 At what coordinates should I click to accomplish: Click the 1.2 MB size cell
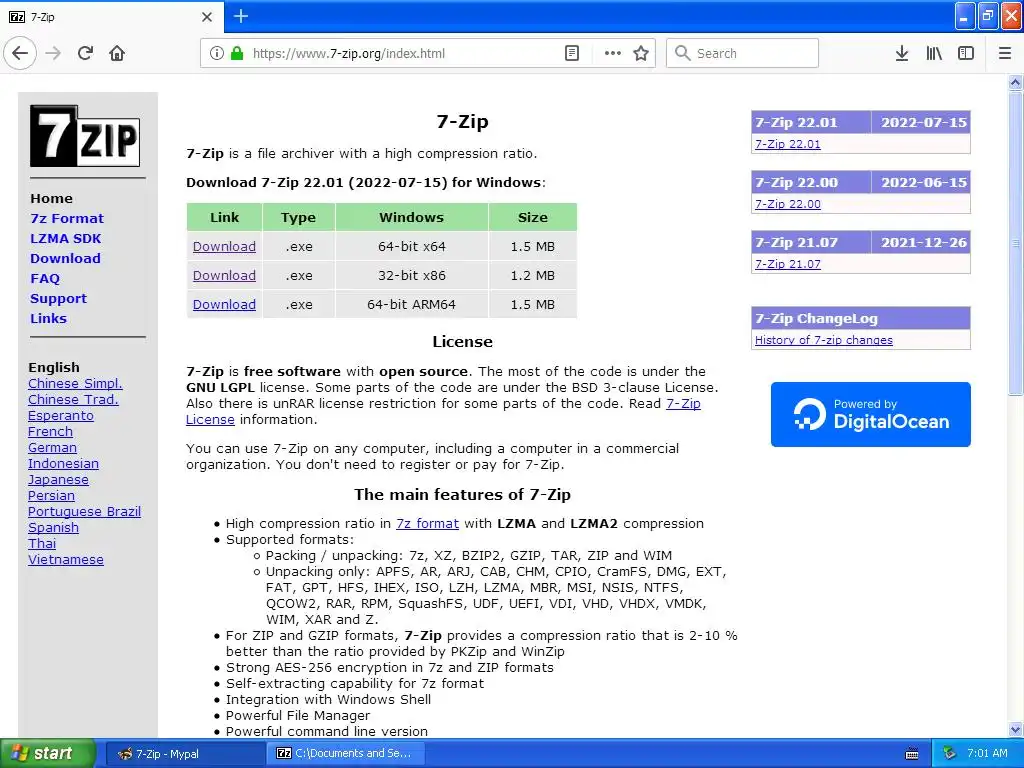[532, 276]
